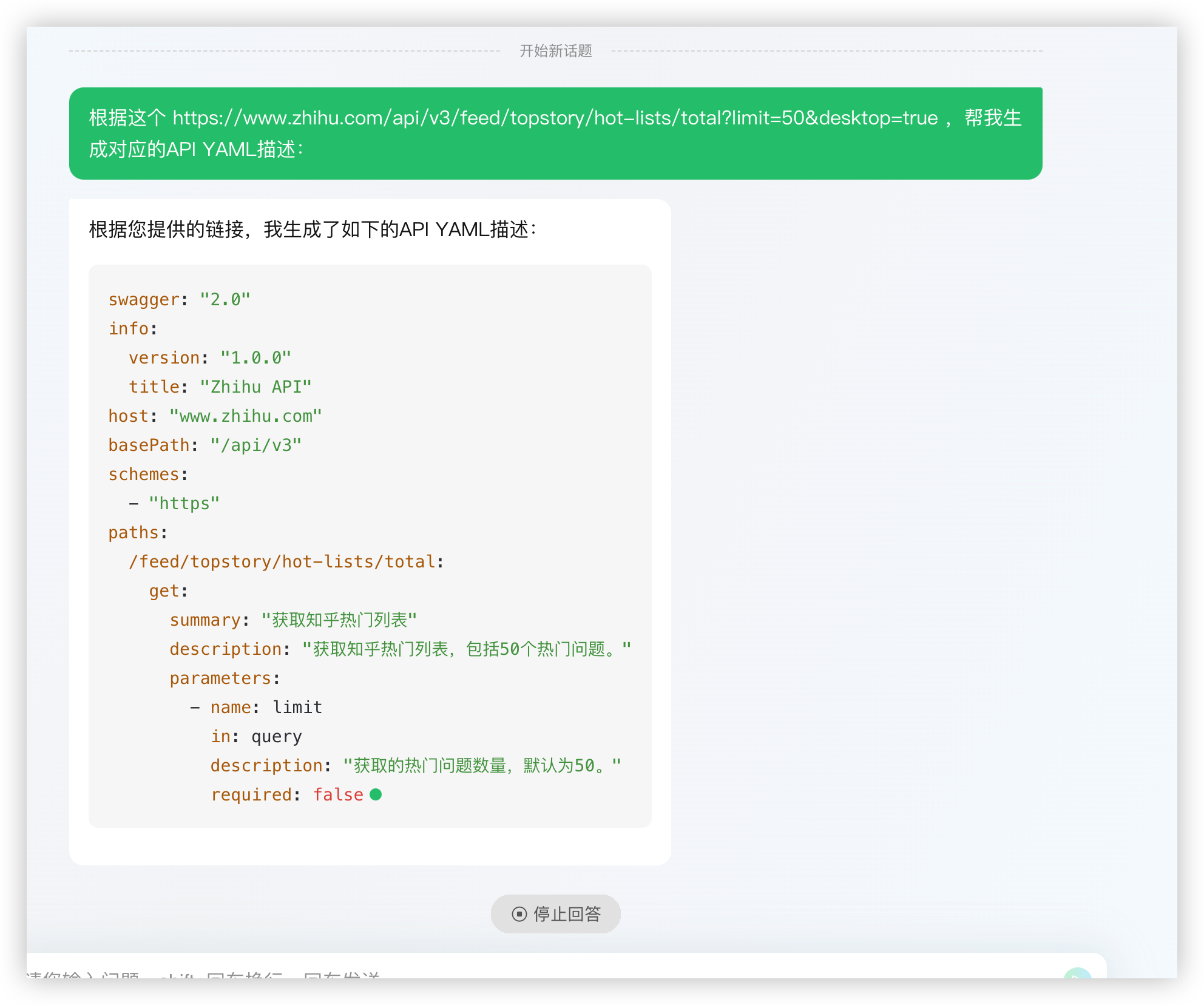Click the parameters key in YAML code
1204x1005 pixels.
[220, 678]
